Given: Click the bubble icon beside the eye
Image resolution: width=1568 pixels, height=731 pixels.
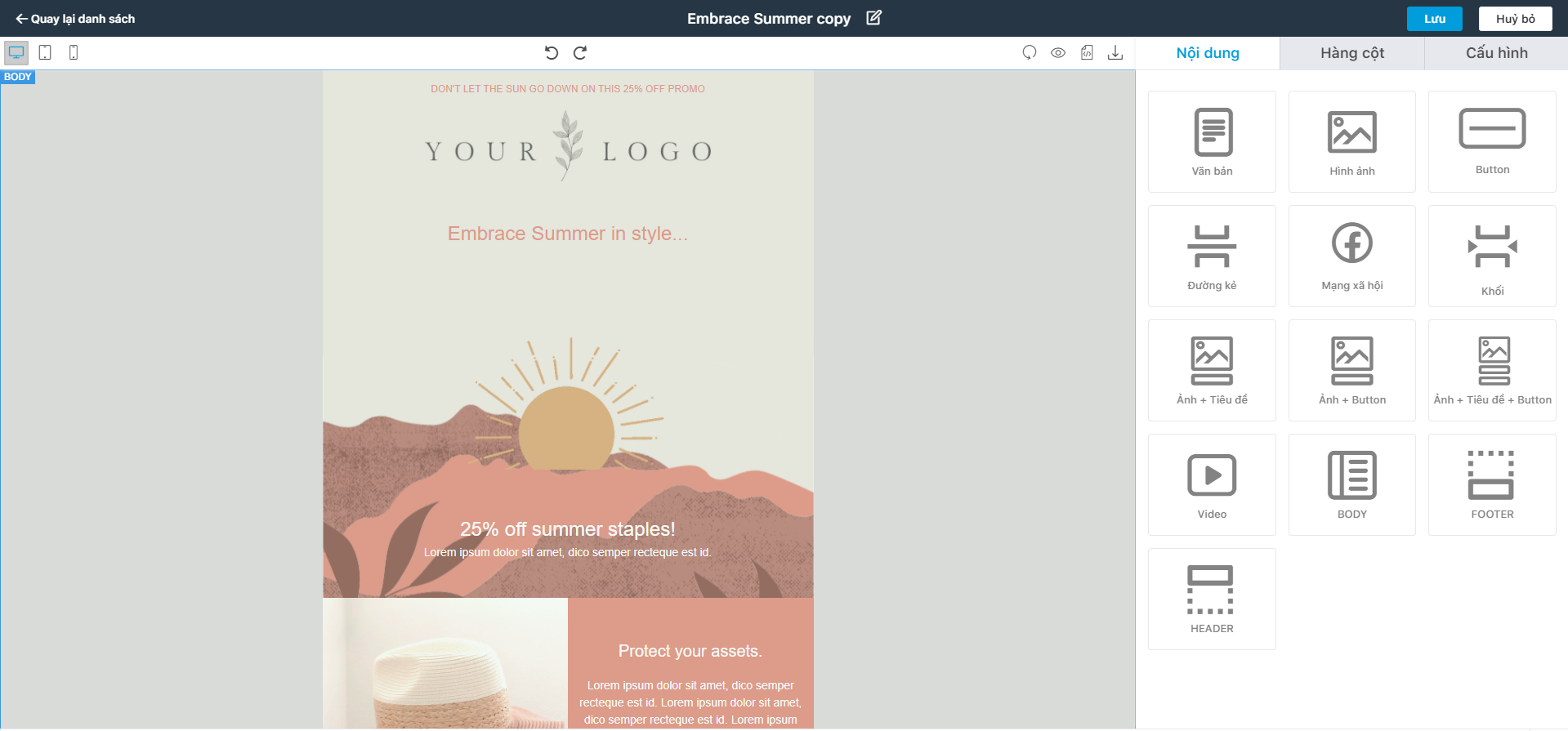Looking at the screenshot, I should coord(1030,53).
